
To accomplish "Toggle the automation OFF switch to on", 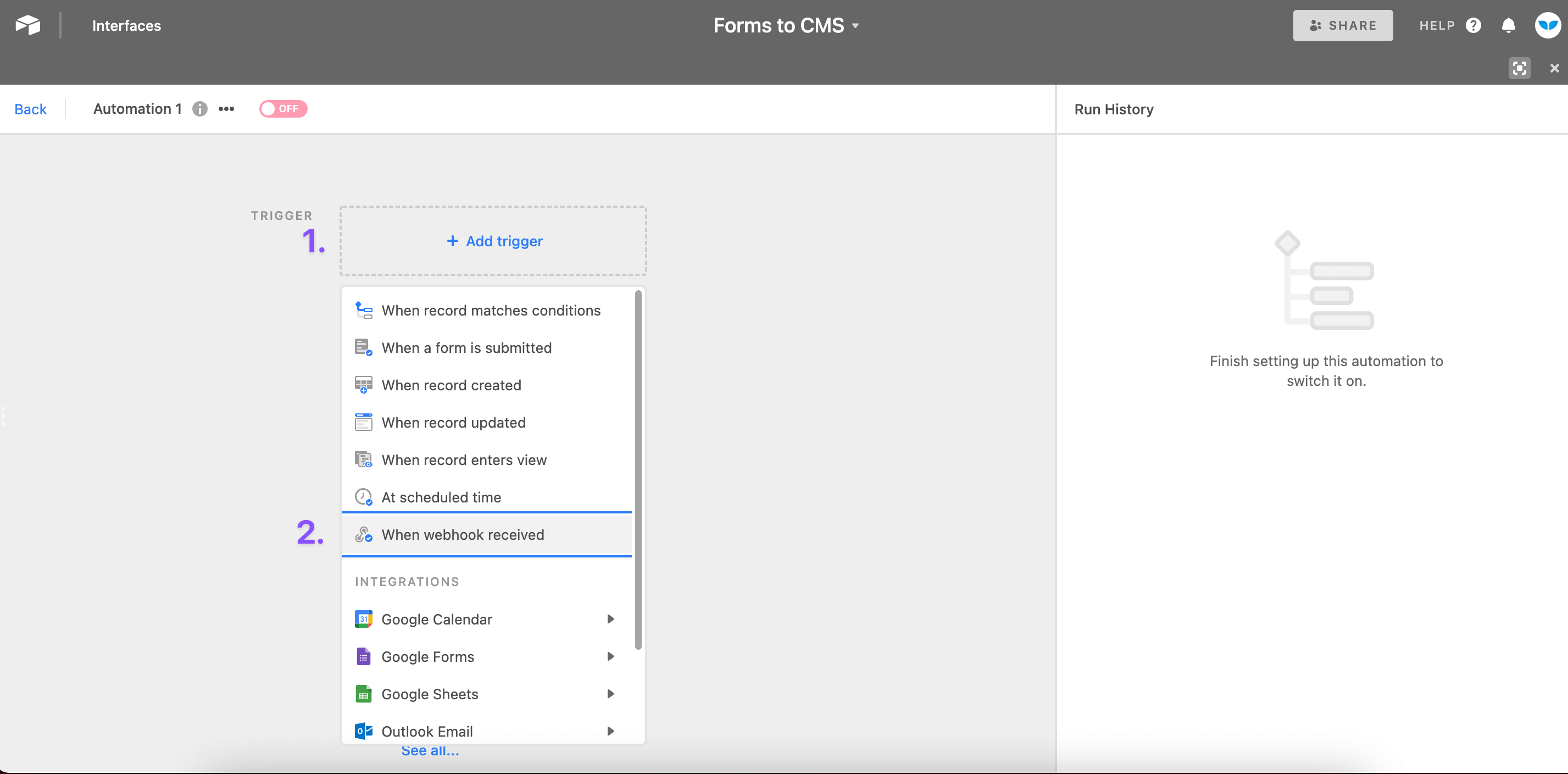I will 283,108.
